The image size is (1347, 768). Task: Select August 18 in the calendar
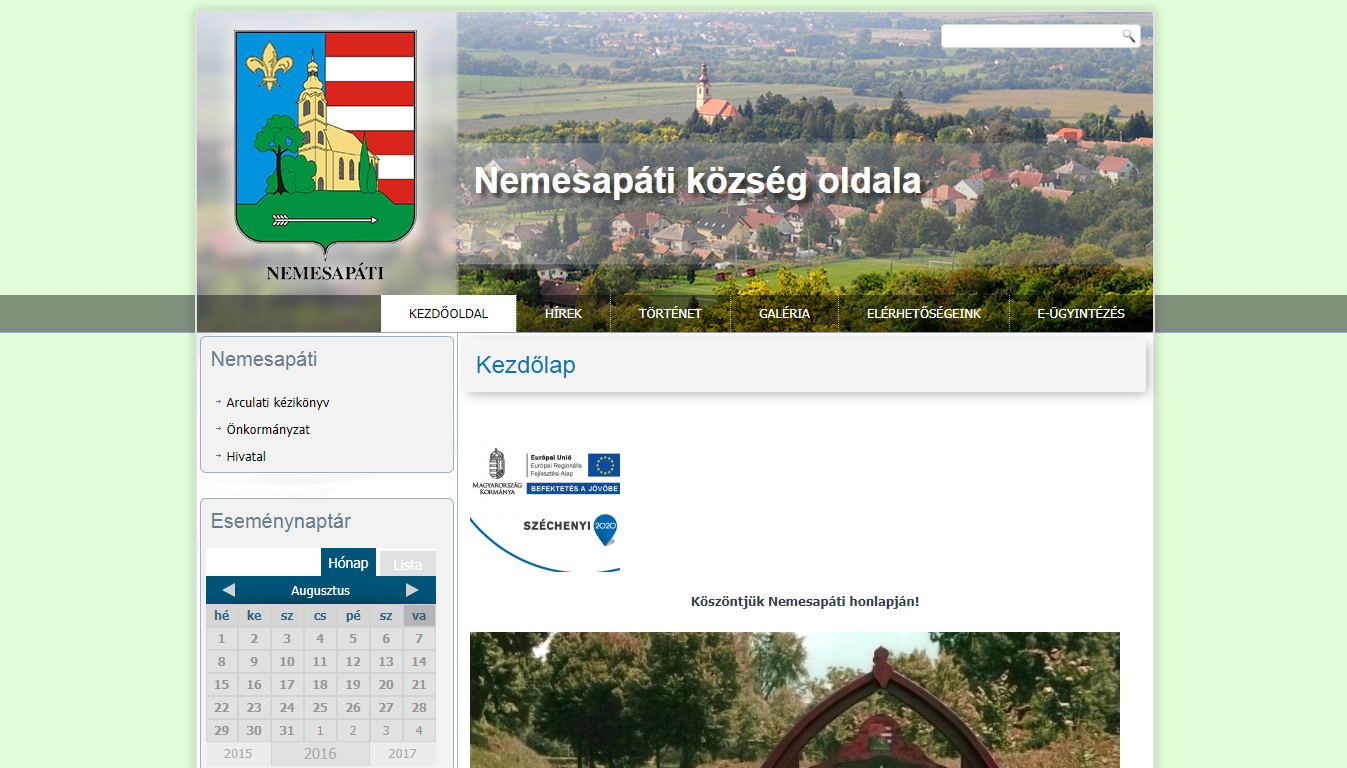coord(320,685)
